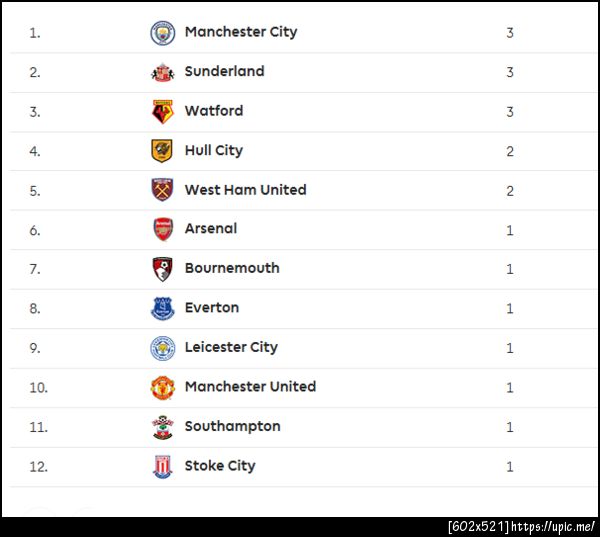The height and width of the screenshot is (537, 600).
Task: Click the West Ham United crest
Action: tap(162, 190)
